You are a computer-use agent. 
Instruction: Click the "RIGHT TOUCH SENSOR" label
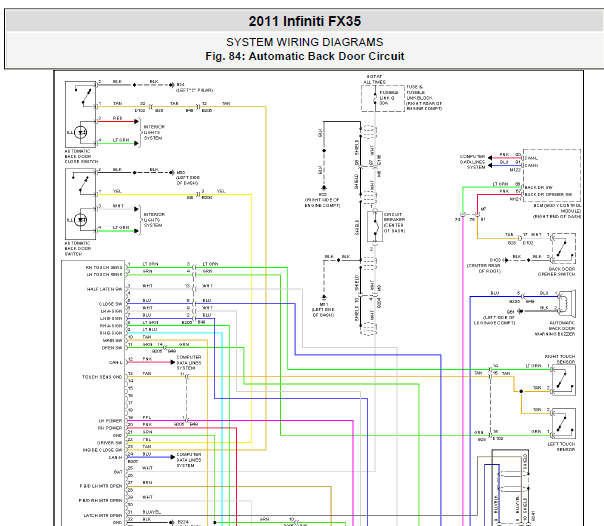click(560, 359)
